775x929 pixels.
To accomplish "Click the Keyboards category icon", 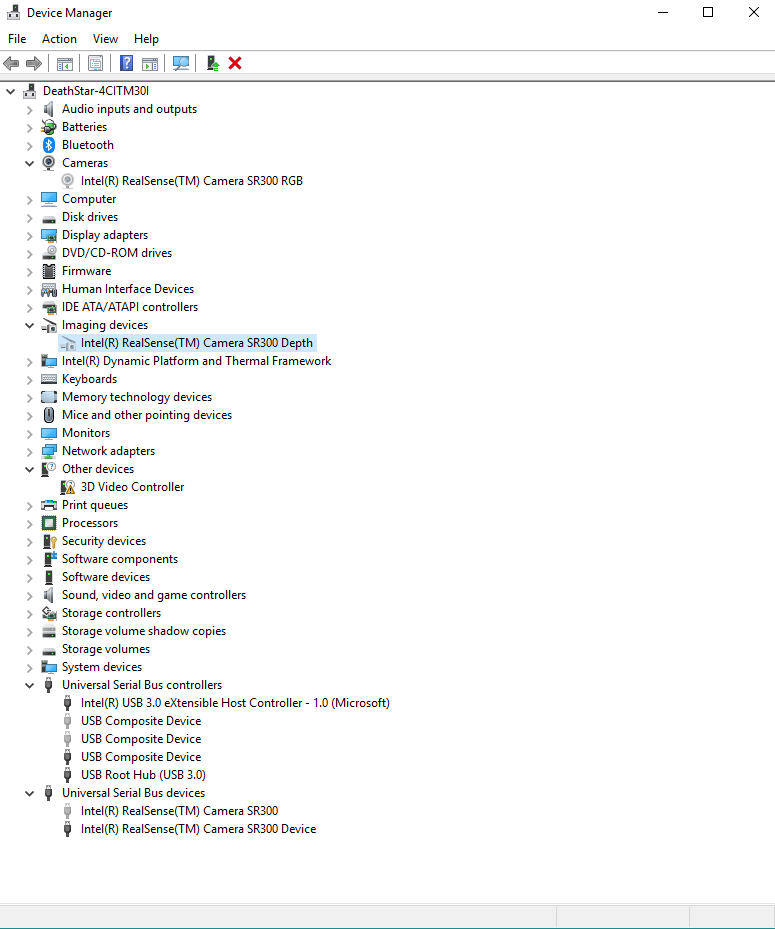I will (x=49, y=379).
